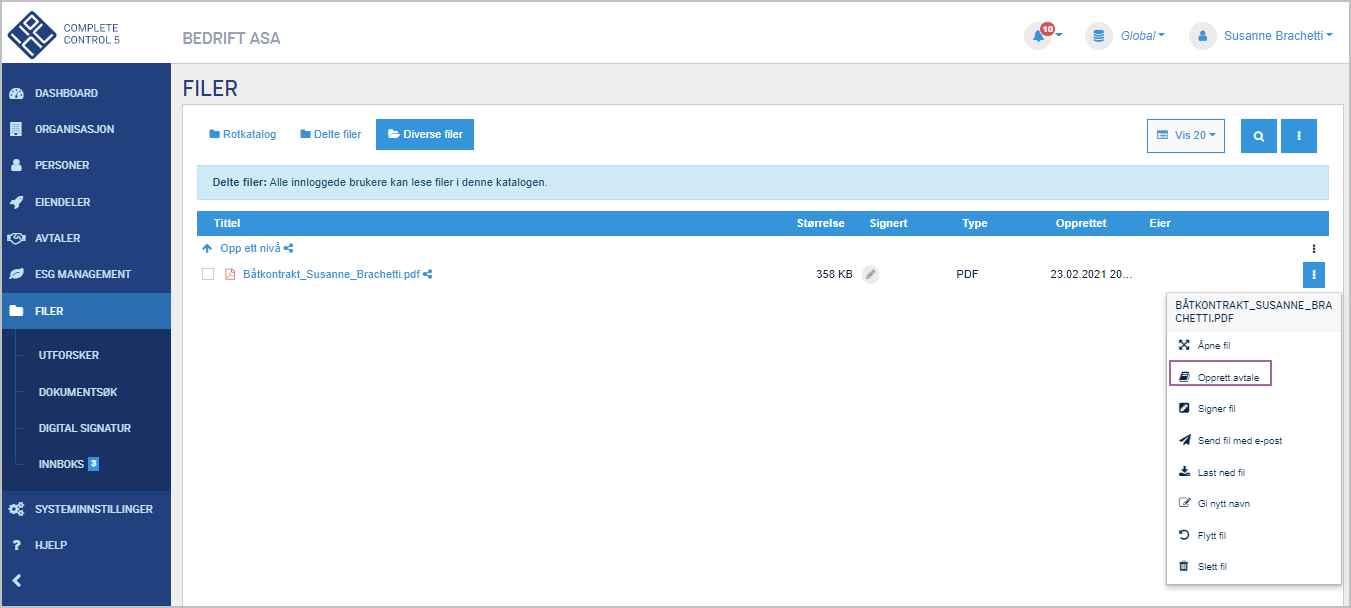Click the Personer person icon

(16, 165)
